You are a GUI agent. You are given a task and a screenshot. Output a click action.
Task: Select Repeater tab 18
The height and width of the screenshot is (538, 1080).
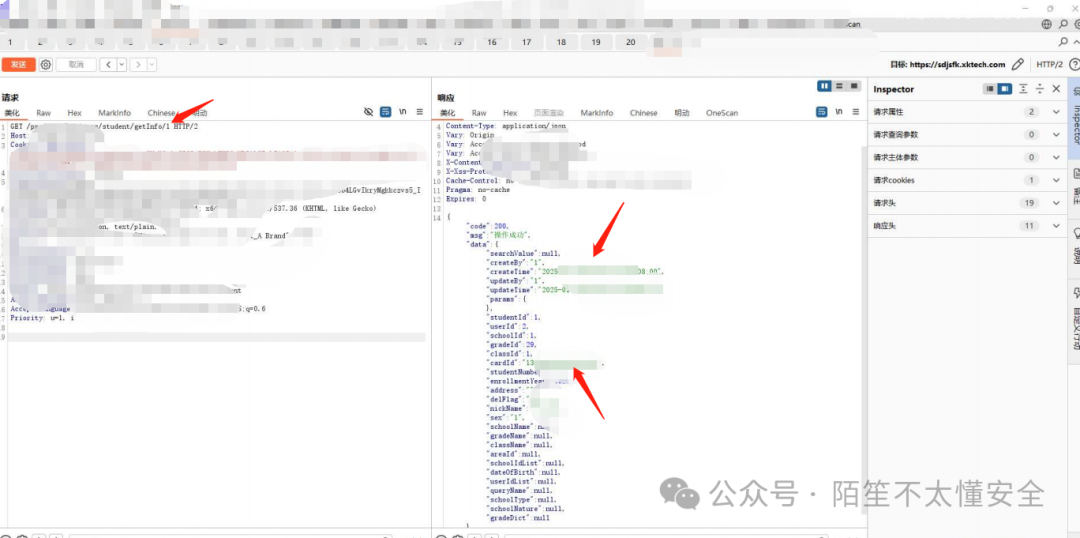(561, 42)
